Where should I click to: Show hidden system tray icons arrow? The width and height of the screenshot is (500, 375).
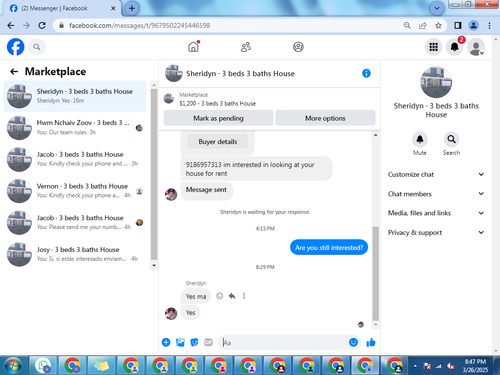(x=415, y=366)
